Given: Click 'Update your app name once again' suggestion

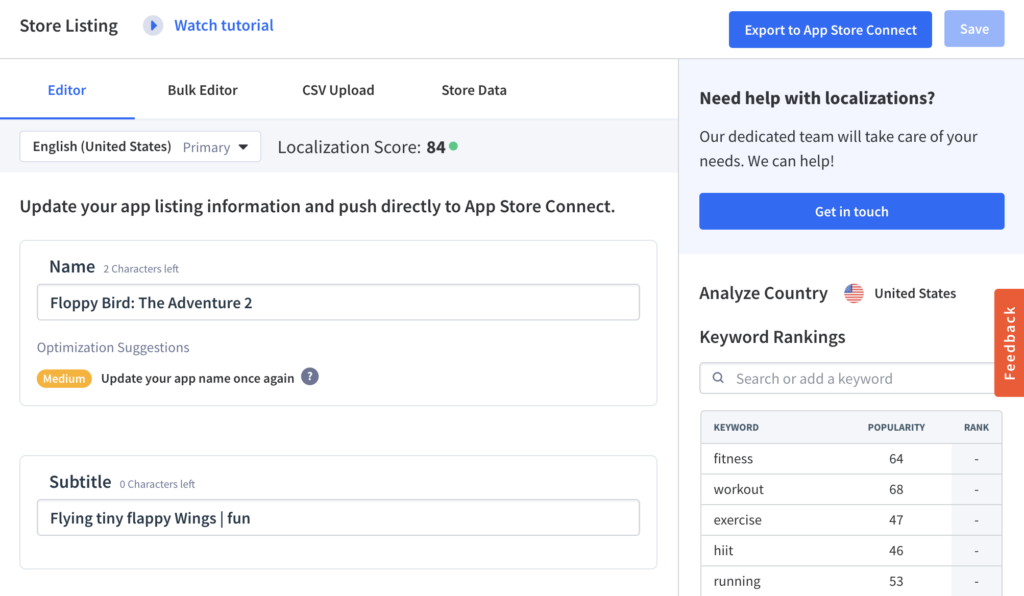Looking at the screenshot, I should point(197,379).
